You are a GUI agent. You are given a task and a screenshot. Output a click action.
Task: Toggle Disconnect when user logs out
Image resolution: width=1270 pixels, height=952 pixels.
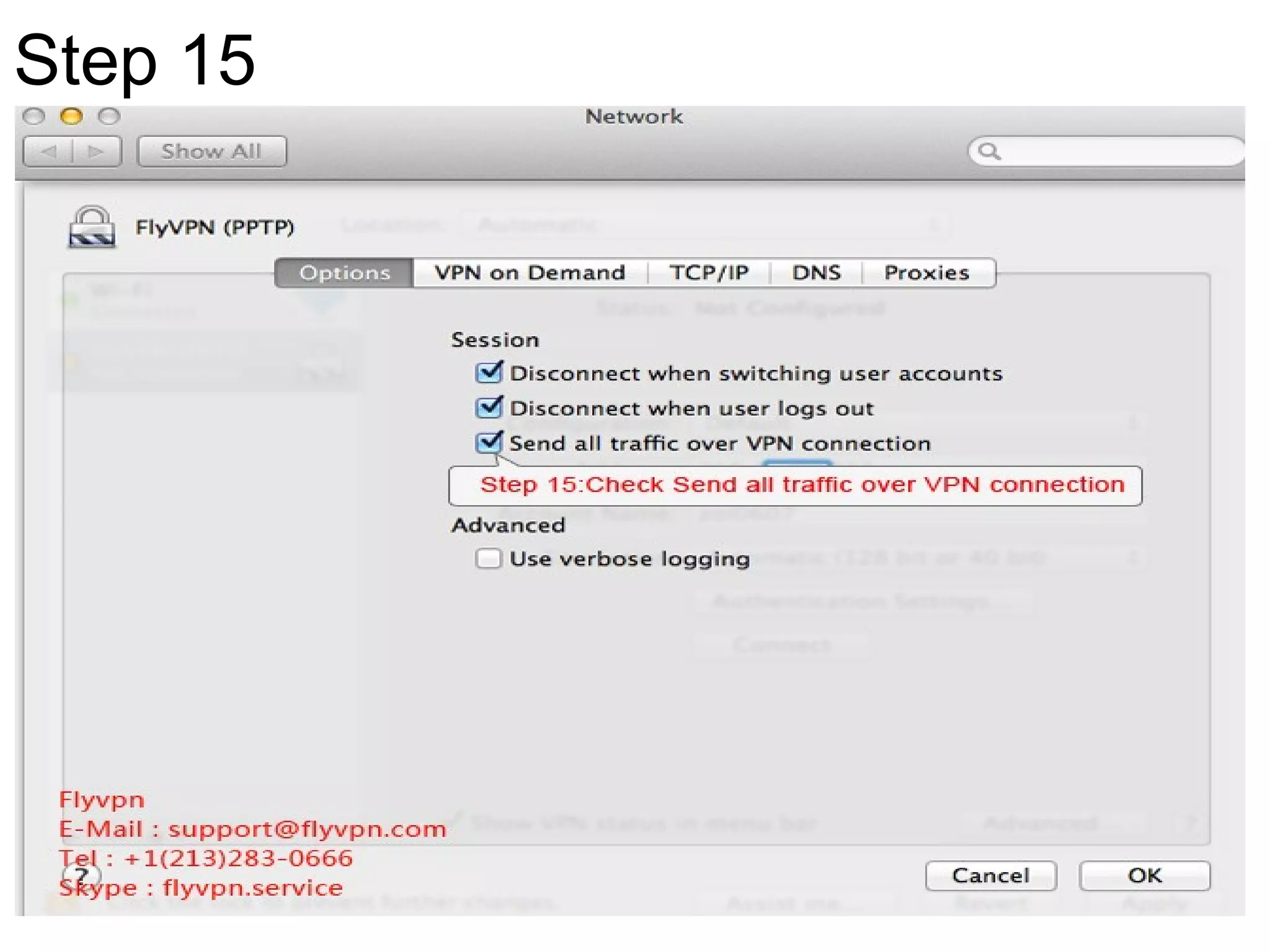[x=489, y=408]
